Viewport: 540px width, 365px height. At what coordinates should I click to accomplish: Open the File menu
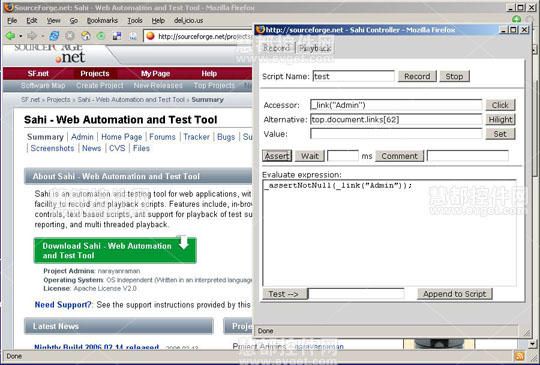coord(12,21)
